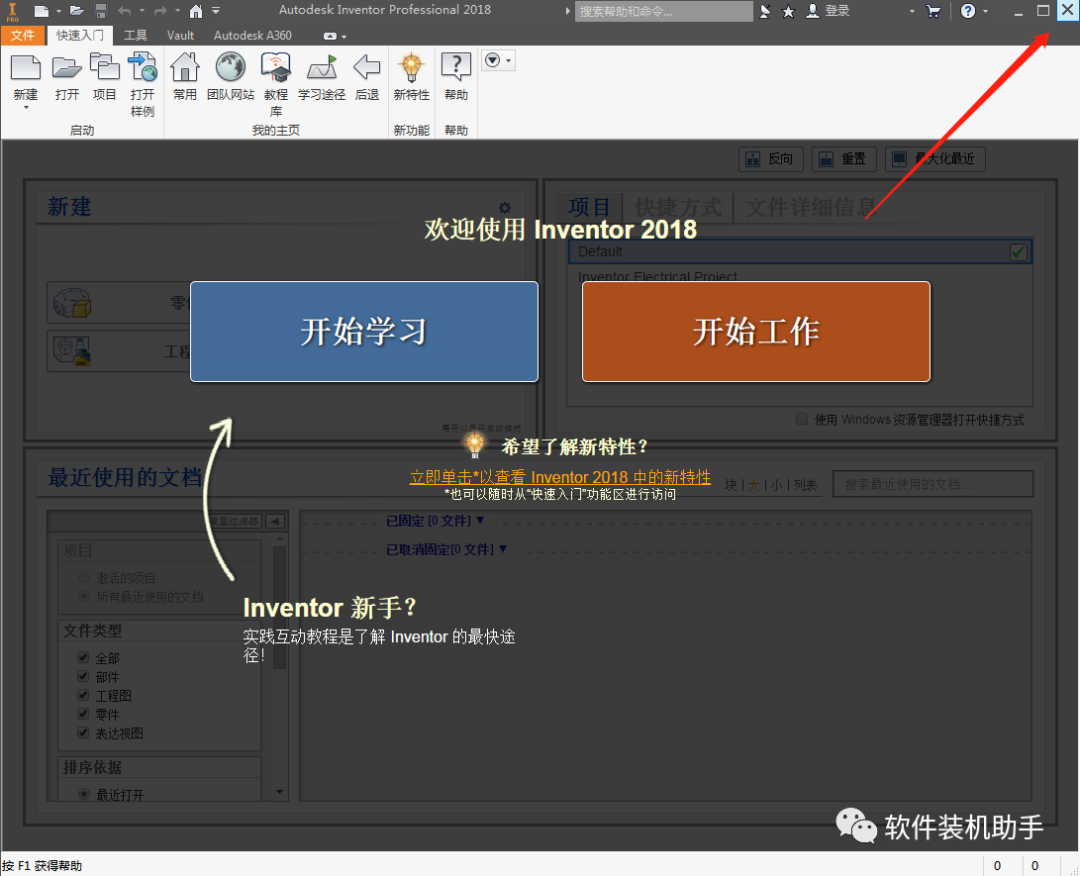Select the 快捷方式 panel tab

(678, 207)
